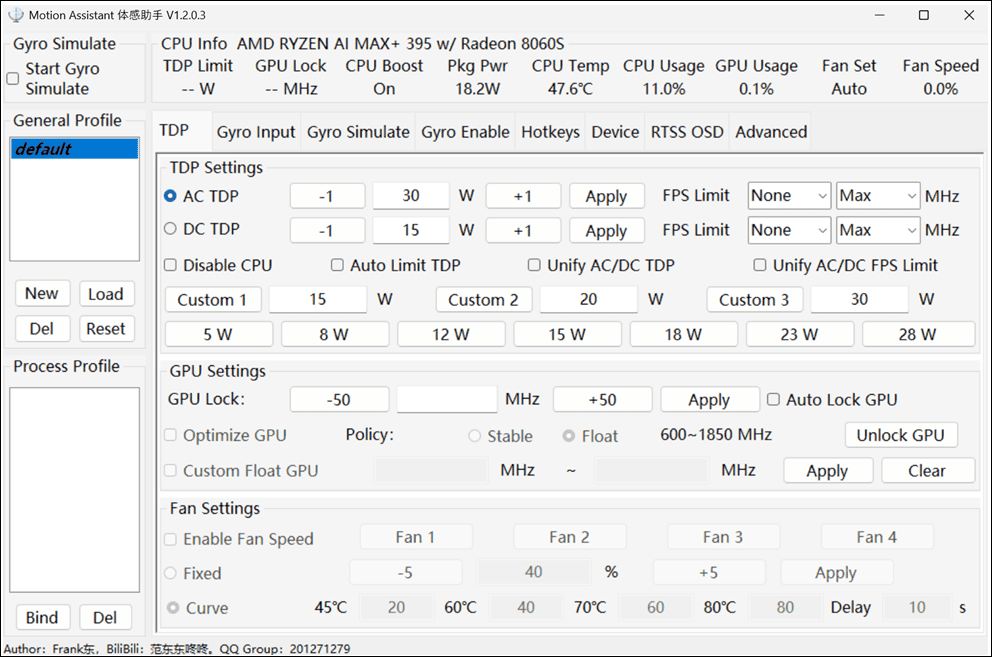992x657 pixels.
Task: Decrease GPU Lock by -50 MHz
Action: click(x=339, y=400)
